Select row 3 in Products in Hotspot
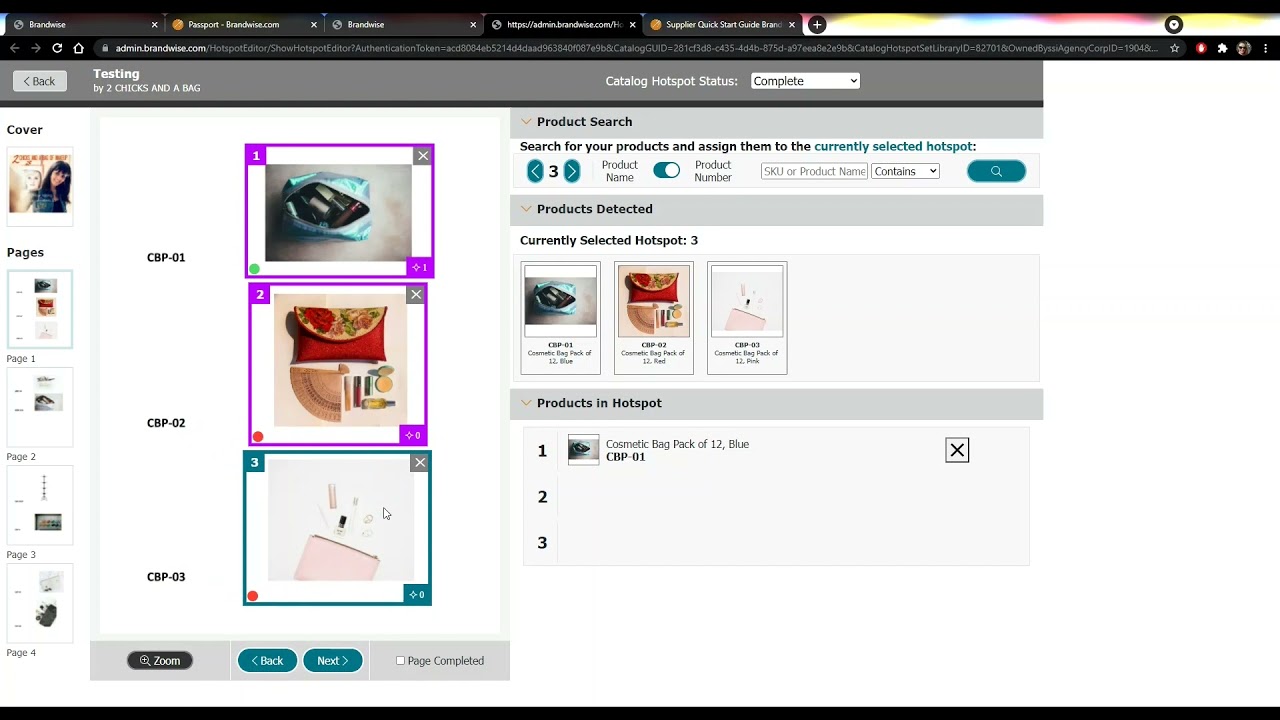Image resolution: width=1280 pixels, height=720 pixels. [776, 543]
